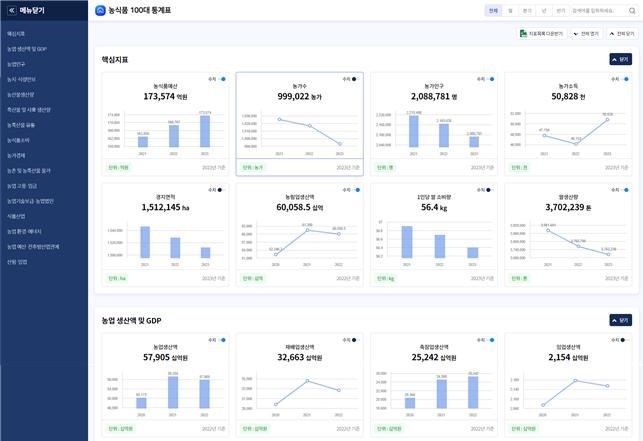This screenshot has width=643, height=441.
Task: Click the 2023 bar in 농식품예산 chart
Action: pyautogui.click(x=205, y=130)
